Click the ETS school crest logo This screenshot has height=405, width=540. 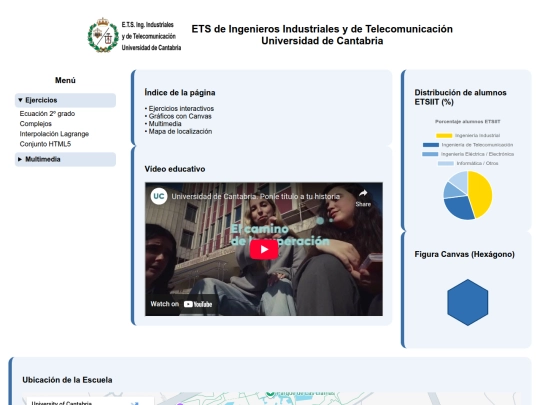pos(103,35)
